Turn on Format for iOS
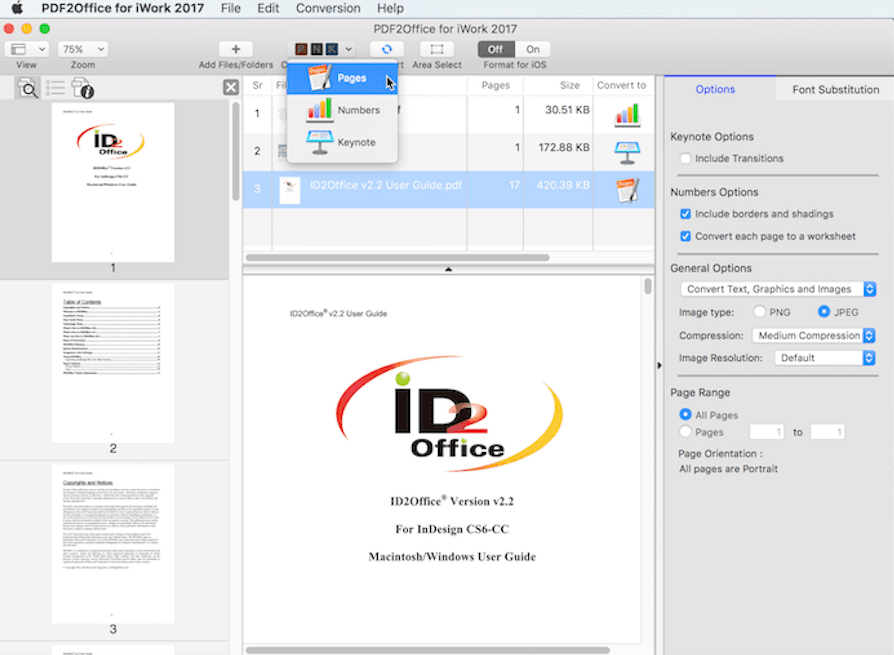 [x=532, y=49]
